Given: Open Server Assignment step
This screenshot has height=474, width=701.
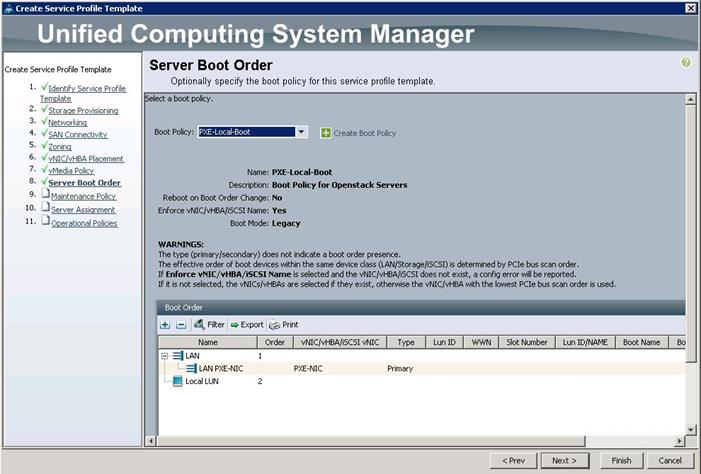Looking at the screenshot, I should click(x=83, y=210).
